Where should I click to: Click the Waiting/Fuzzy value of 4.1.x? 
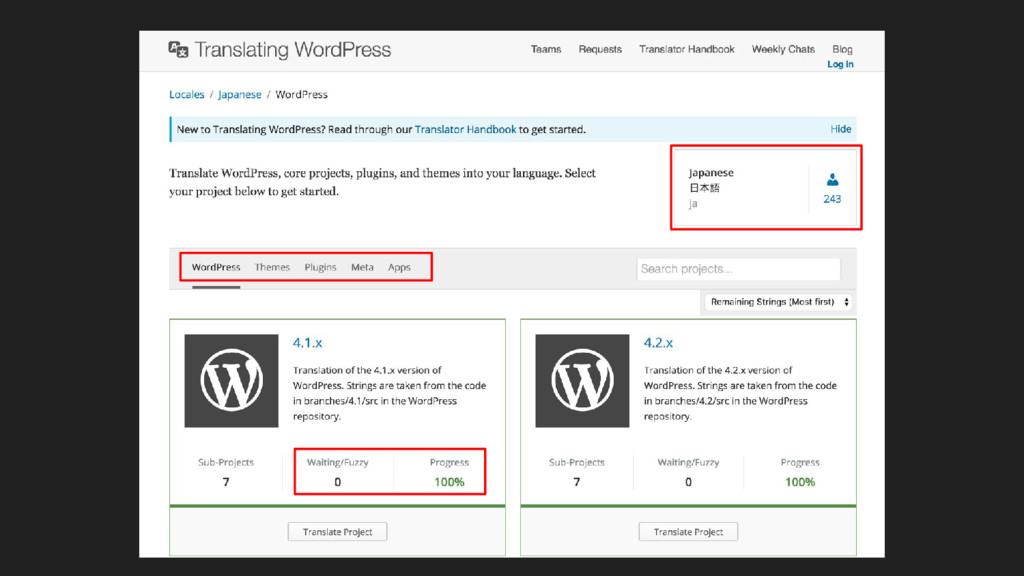pyautogui.click(x=338, y=482)
